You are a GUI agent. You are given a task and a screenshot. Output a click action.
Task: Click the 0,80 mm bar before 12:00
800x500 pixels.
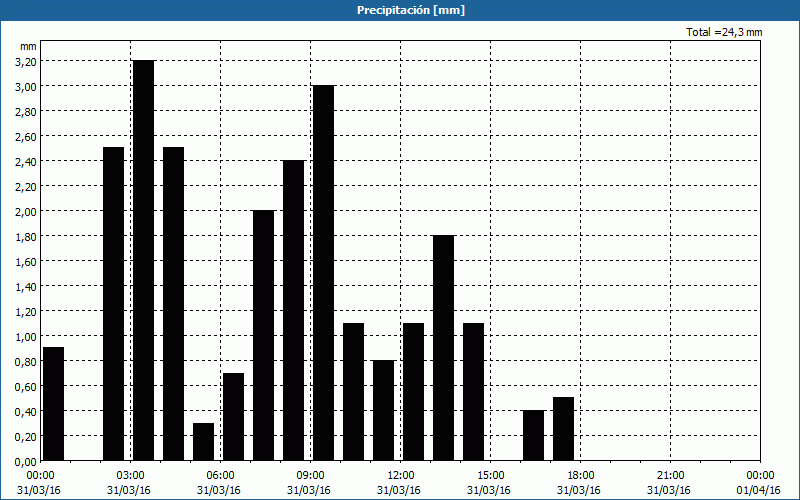(x=384, y=410)
